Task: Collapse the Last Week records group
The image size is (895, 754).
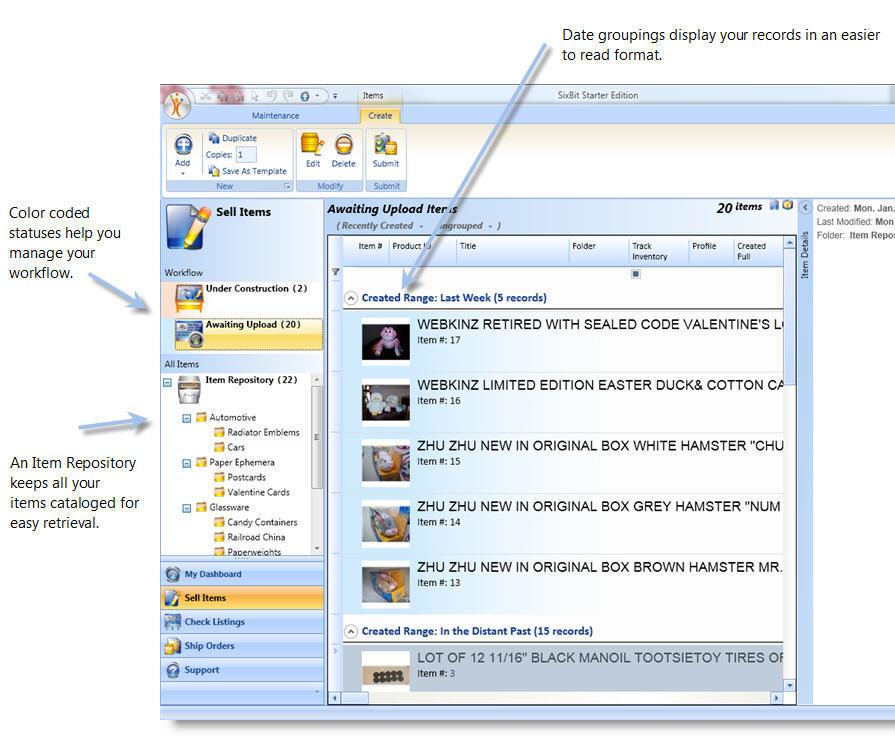Action: pyautogui.click(x=351, y=298)
